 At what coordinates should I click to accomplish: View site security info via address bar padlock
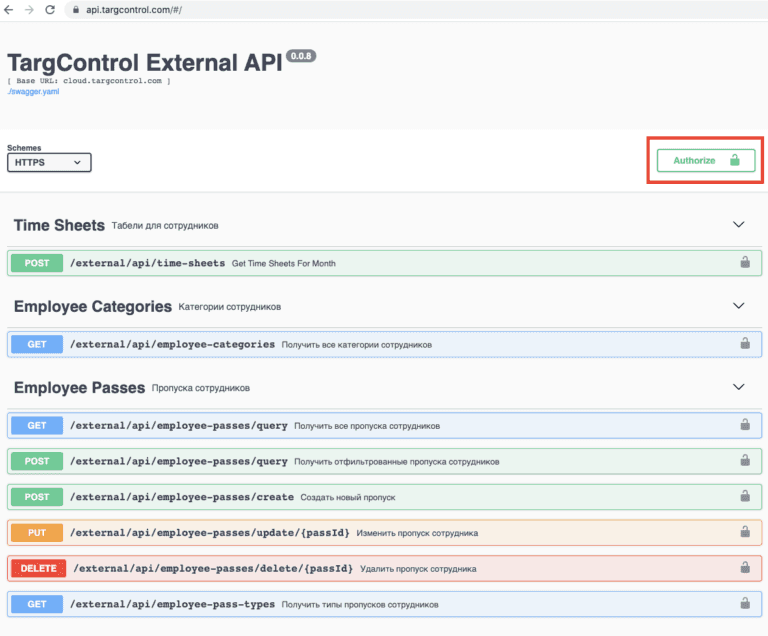pyautogui.click(x=75, y=10)
